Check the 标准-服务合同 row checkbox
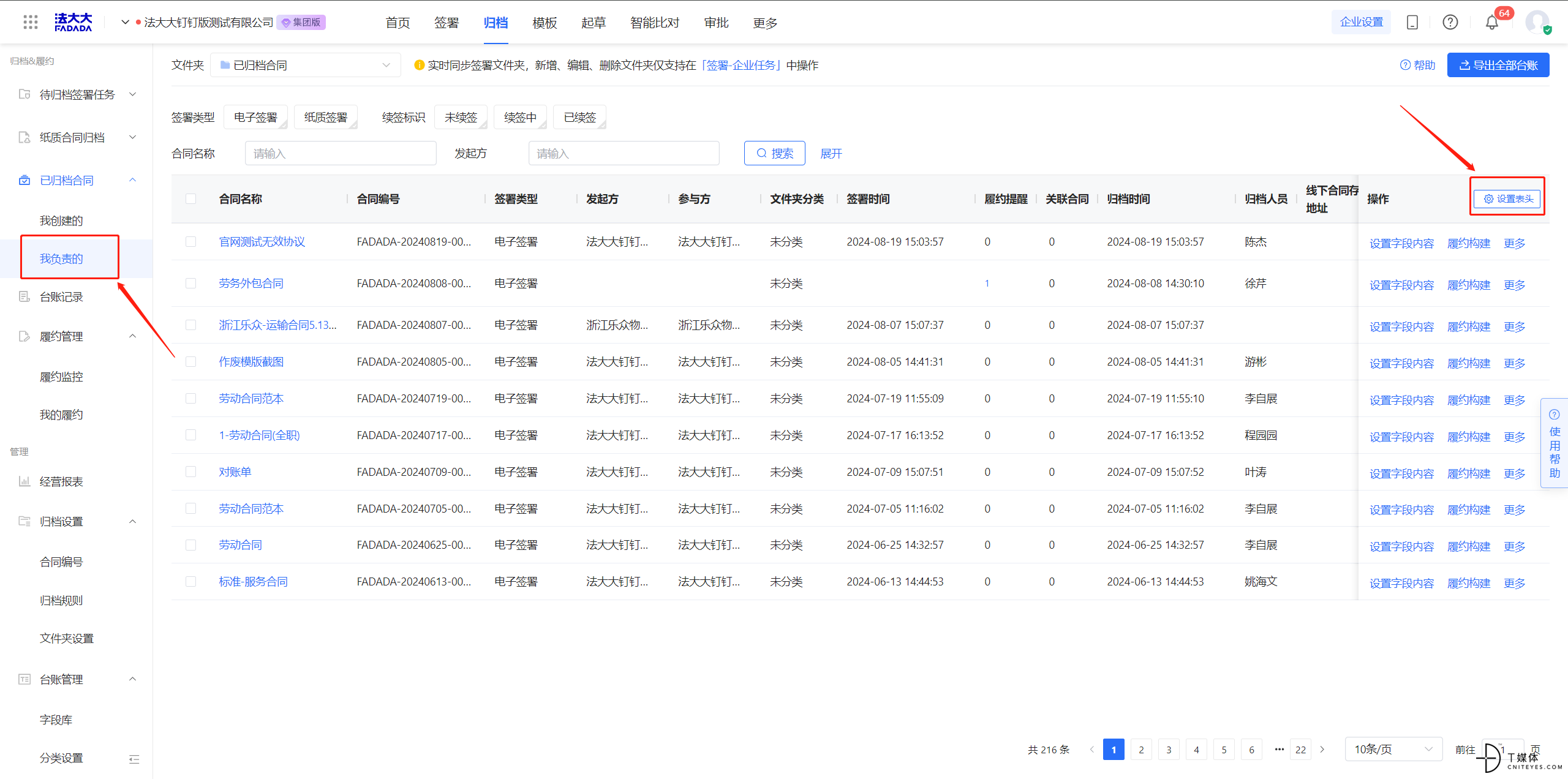The image size is (1568, 779). (x=191, y=582)
